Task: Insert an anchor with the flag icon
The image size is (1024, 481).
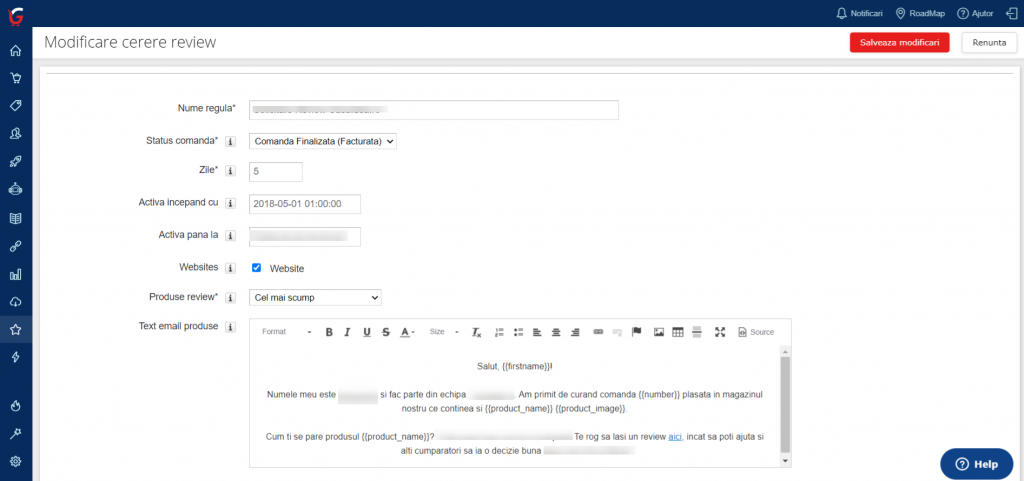Action: pyautogui.click(x=637, y=332)
